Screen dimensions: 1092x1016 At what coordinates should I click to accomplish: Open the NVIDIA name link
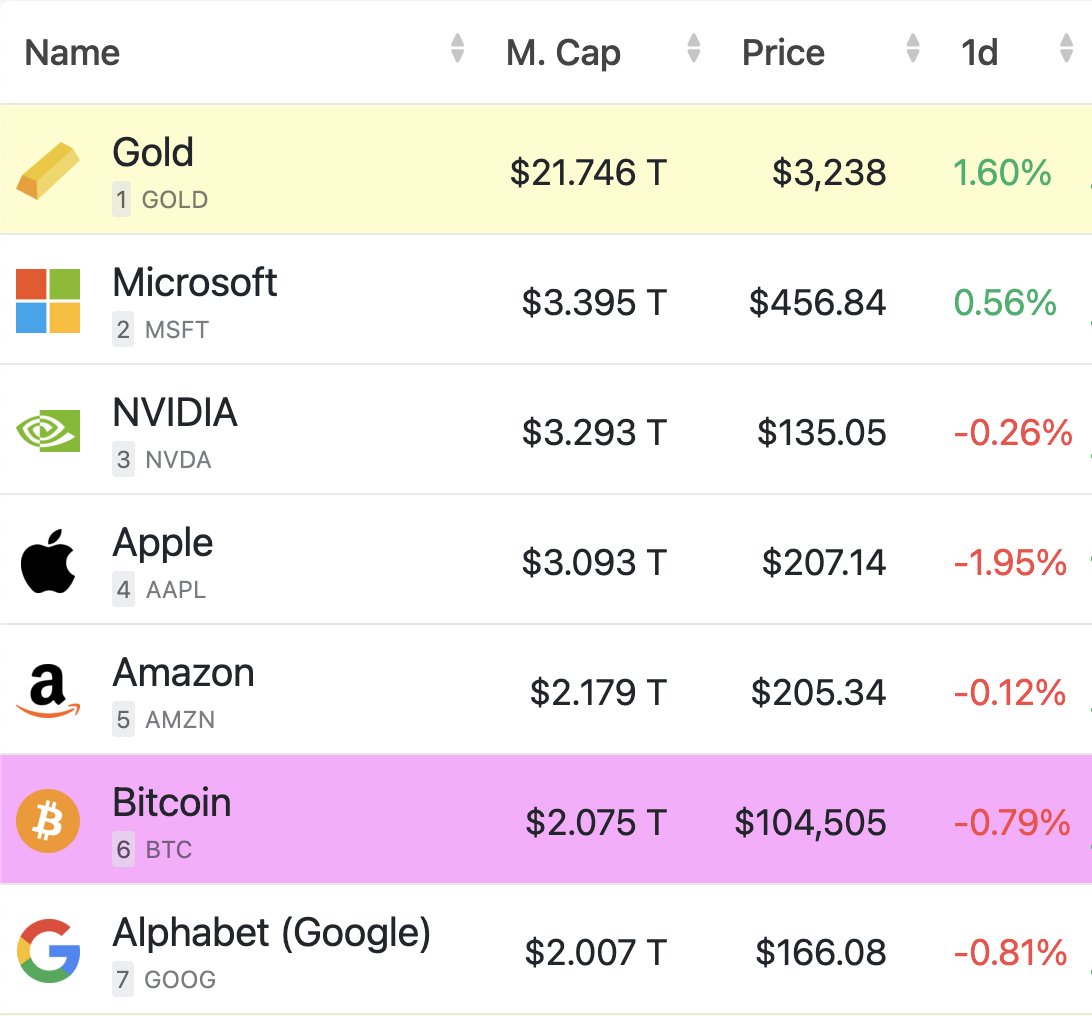175,413
